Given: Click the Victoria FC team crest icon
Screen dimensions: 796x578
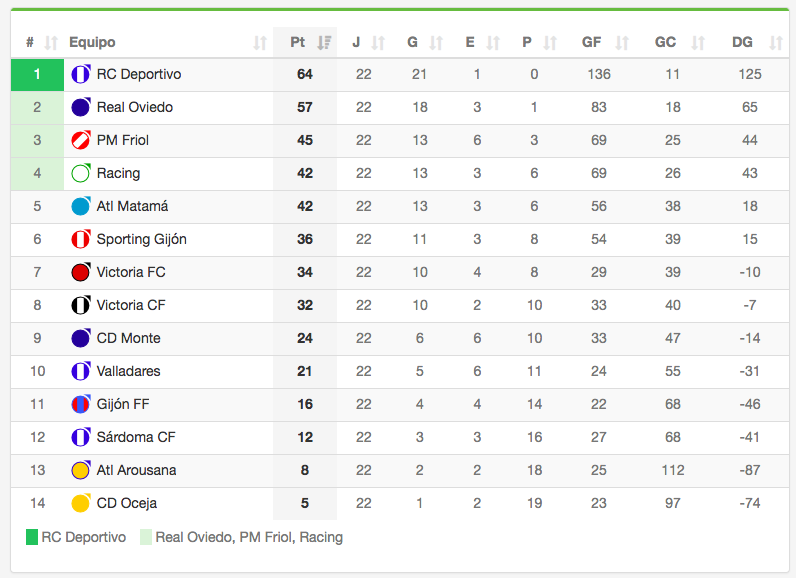Looking at the screenshot, I should pos(81,273).
